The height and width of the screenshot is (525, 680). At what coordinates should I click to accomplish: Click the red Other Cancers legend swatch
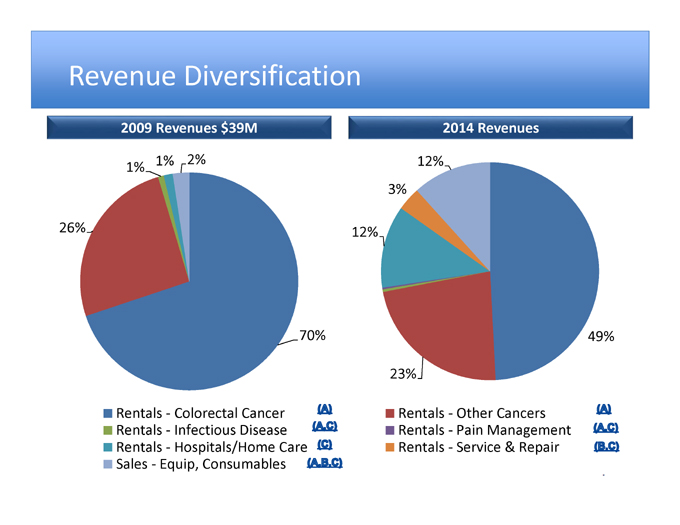[389, 414]
